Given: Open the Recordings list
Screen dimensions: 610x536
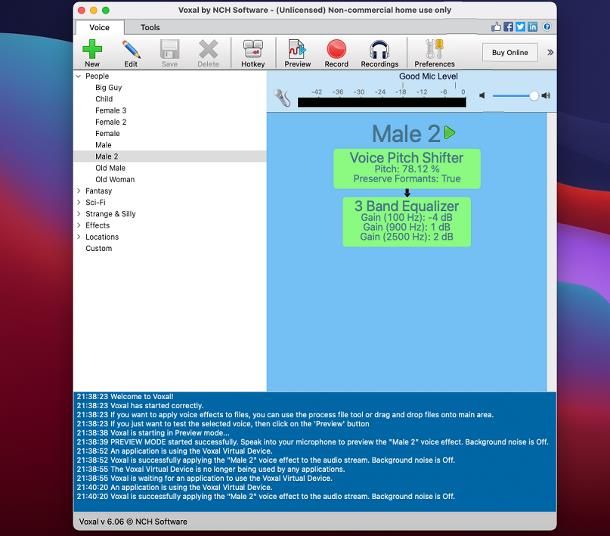Looking at the screenshot, I should pyautogui.click(x=379, y=53).
